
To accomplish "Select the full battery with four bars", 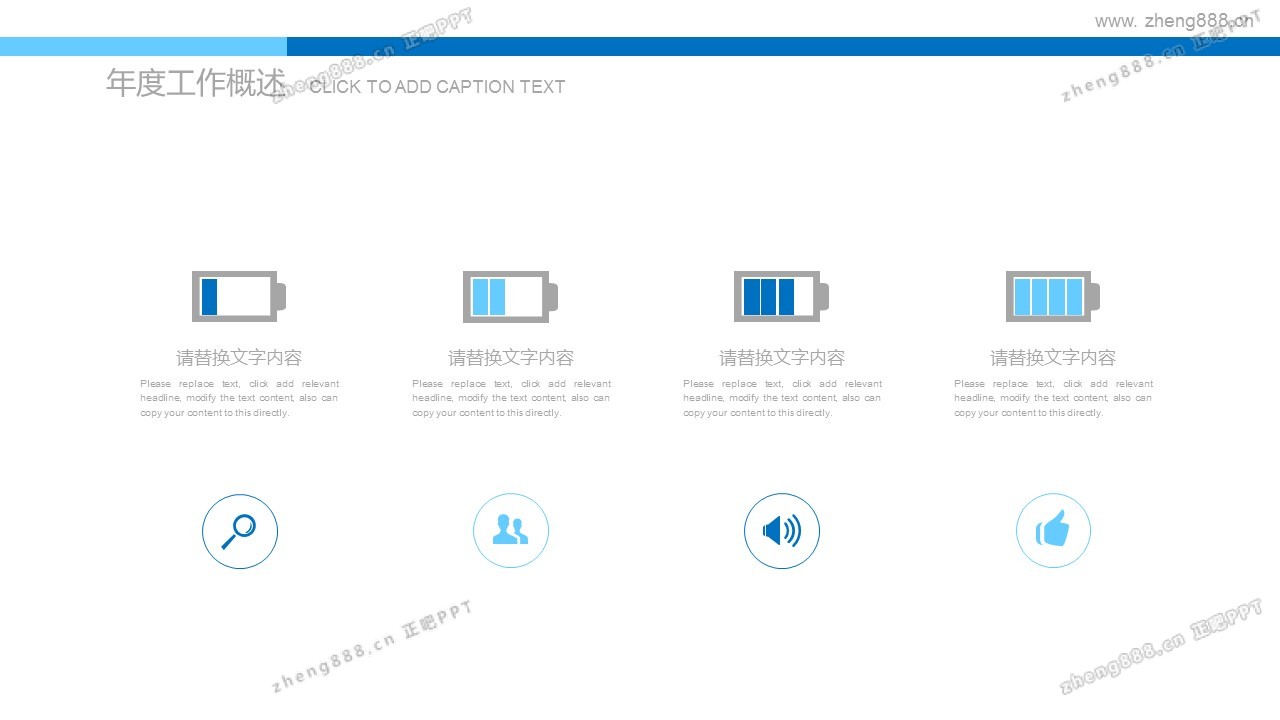I will pyautogui.click(x=1052, y=297).
